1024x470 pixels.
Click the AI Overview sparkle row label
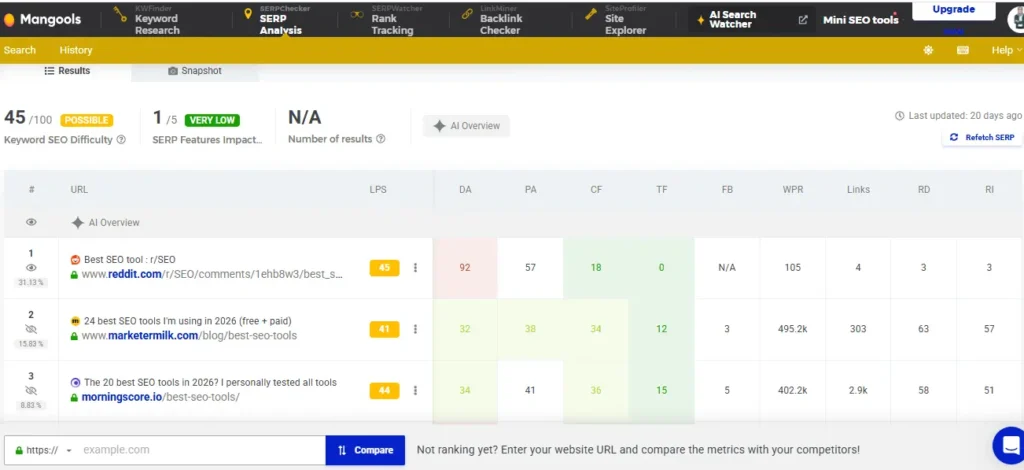[105, 223]
